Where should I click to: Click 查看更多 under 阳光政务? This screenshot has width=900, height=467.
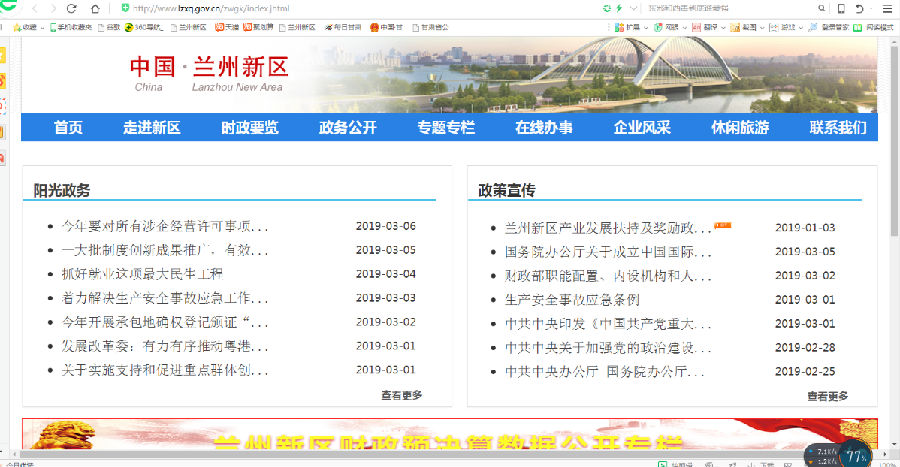[x=401, y=395]
